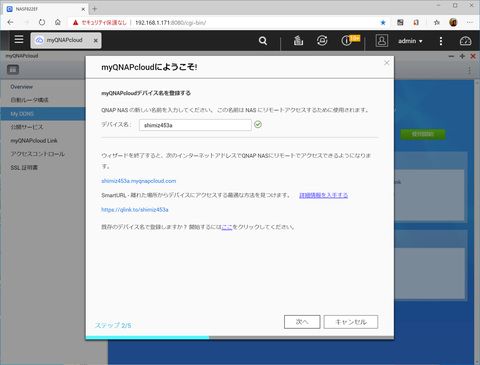Open 自動ルータ構成 in the sidebar
This screenshot has width=480, height=365.
[x=29, y=100]
